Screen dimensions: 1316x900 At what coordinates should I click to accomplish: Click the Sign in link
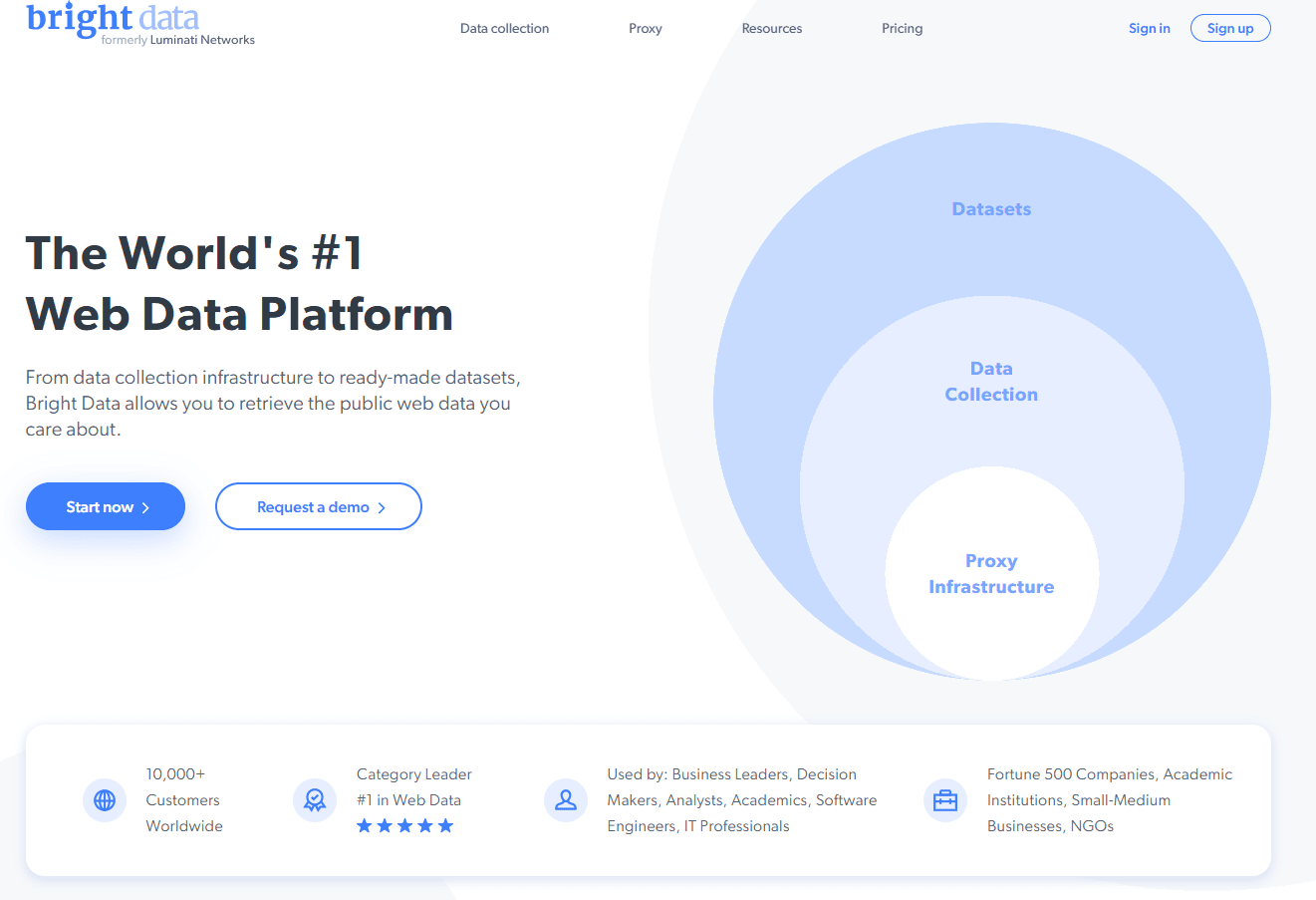coord(1150,29)
